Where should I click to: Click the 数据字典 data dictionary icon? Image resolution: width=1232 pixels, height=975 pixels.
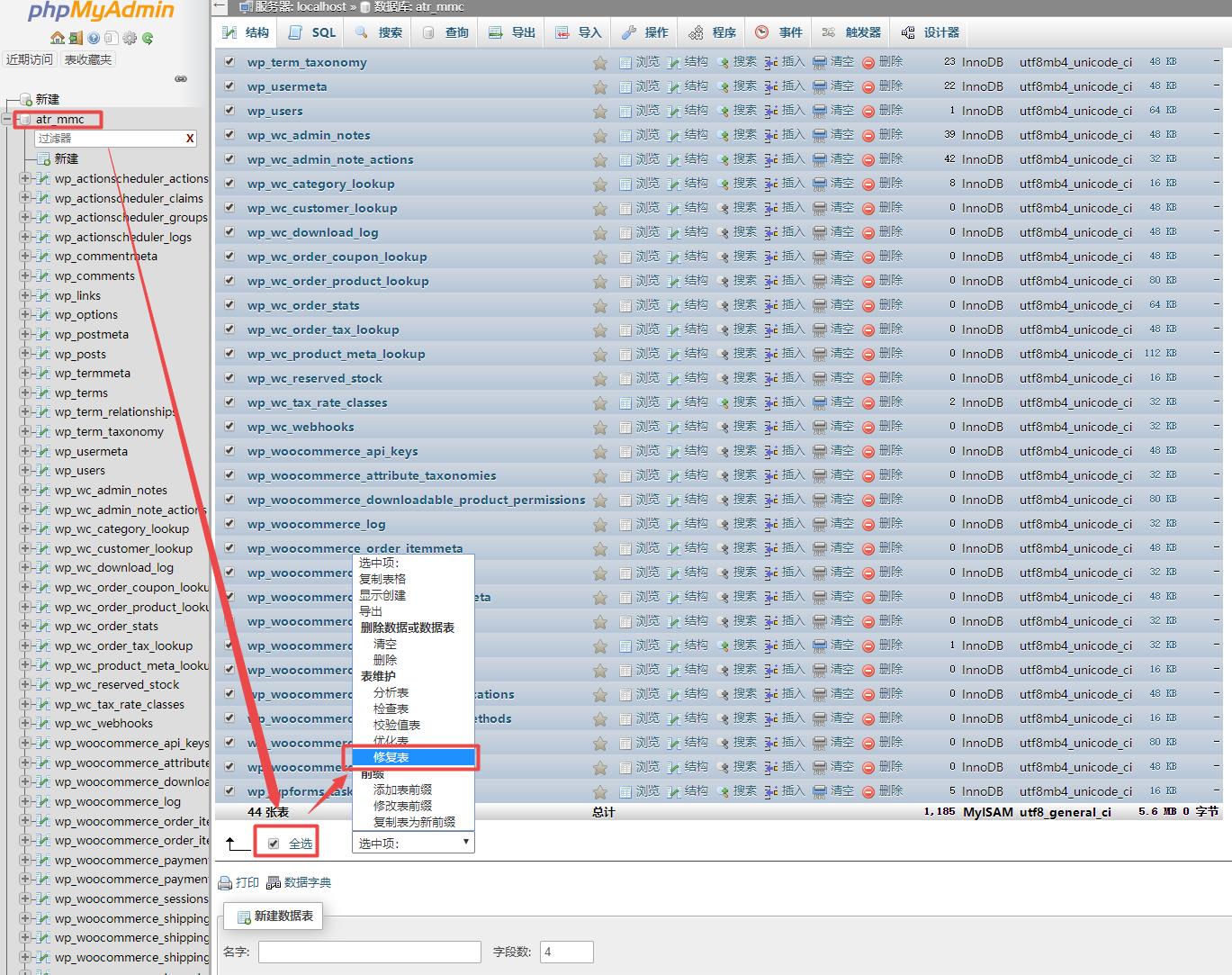274,883
